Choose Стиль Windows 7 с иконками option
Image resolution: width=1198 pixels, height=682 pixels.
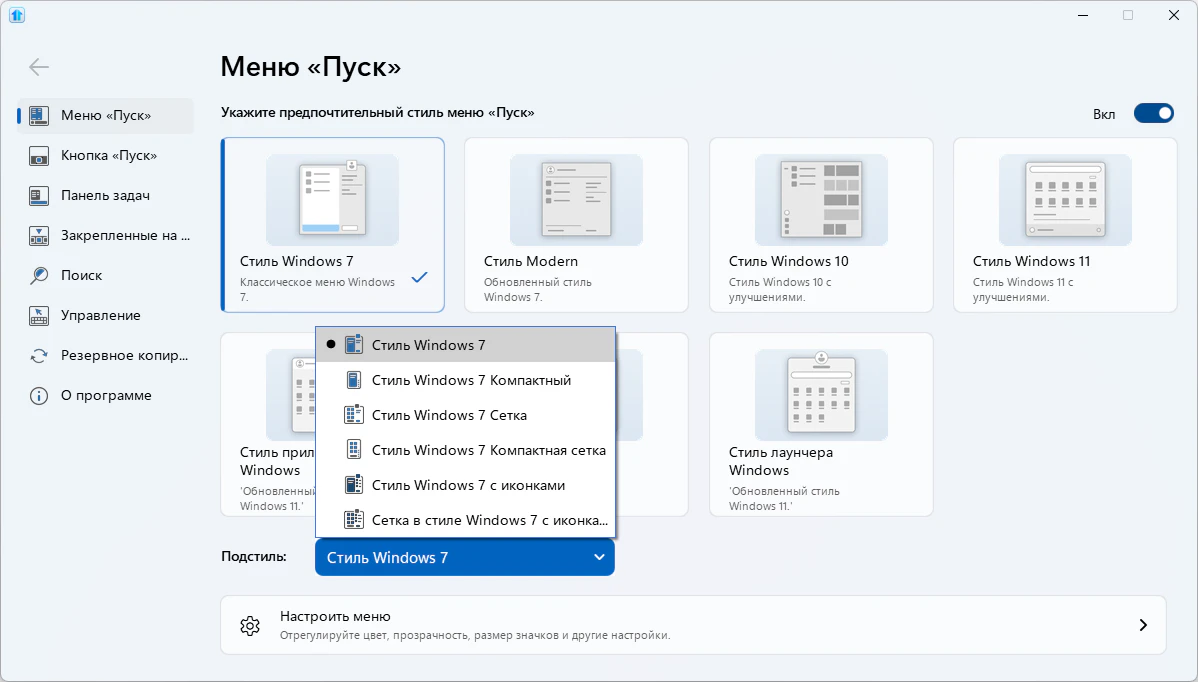click(x=465, y=485)
